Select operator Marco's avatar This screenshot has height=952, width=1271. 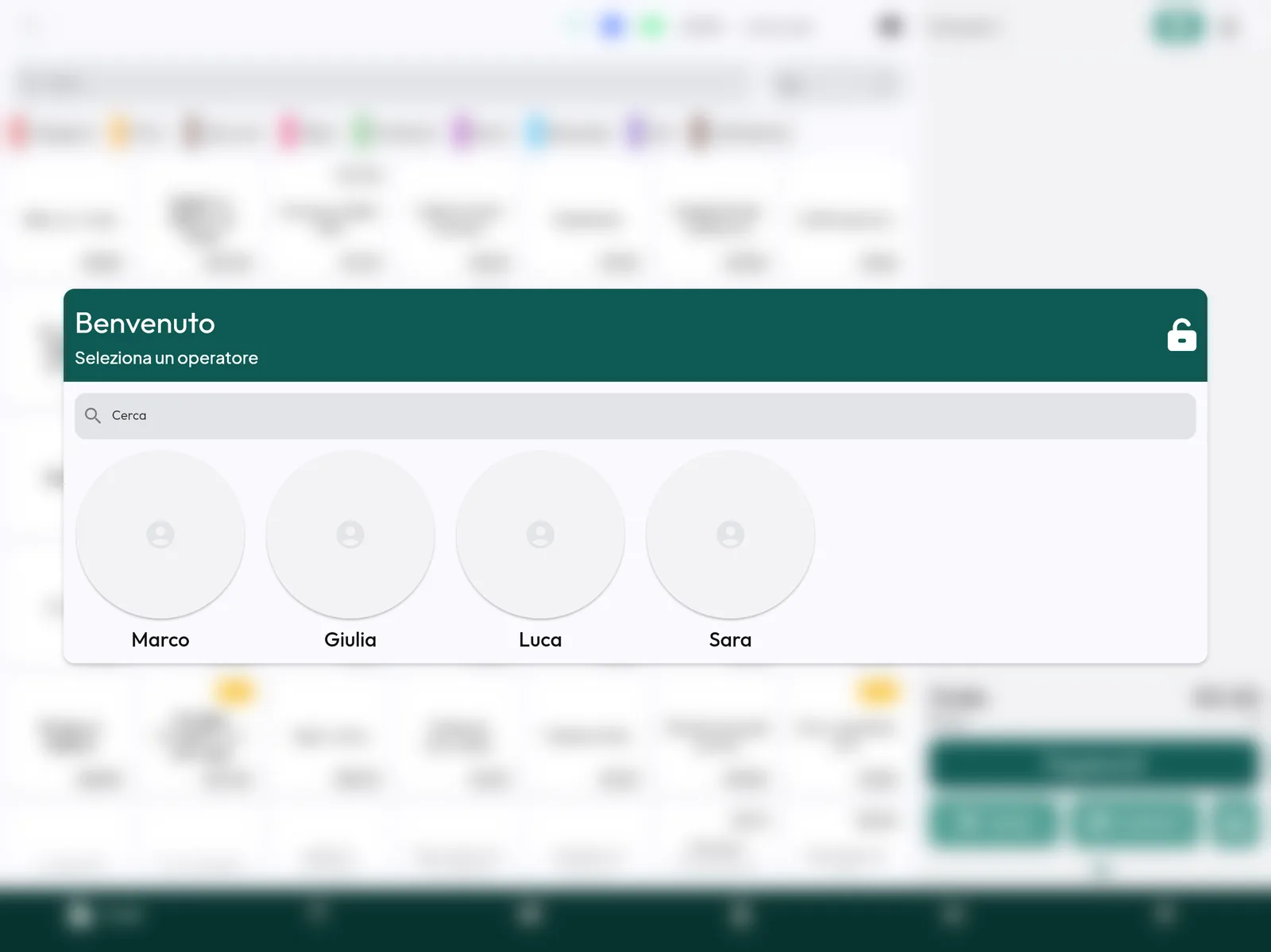160,534
